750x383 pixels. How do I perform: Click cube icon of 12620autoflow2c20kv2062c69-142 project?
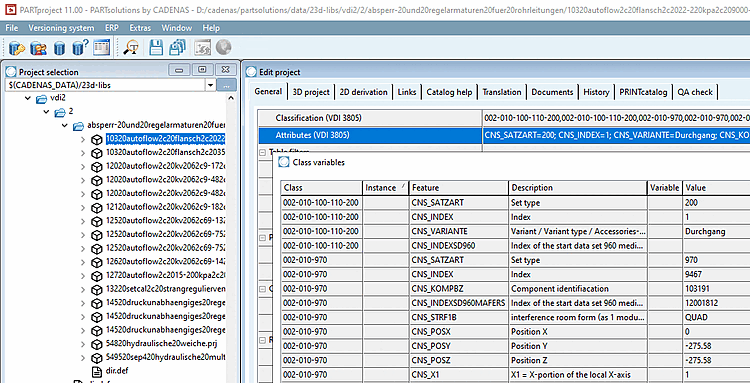pos(97,262)
